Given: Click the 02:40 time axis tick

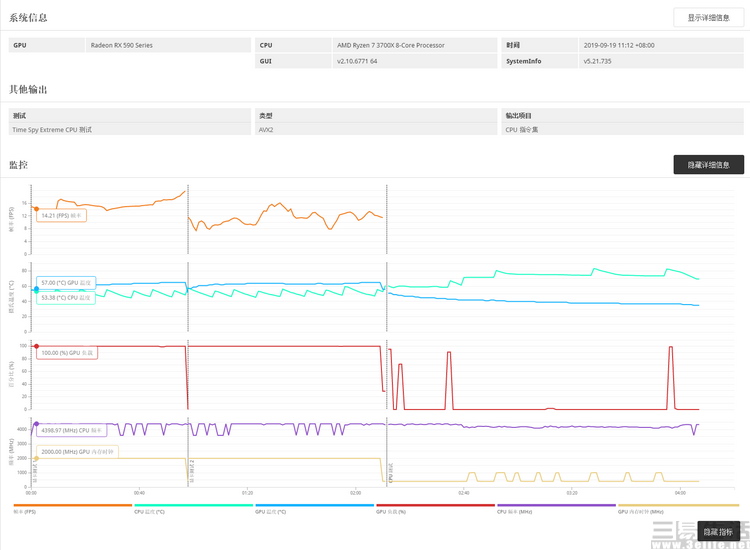Looking at the screenshot, I should (463, 493).
